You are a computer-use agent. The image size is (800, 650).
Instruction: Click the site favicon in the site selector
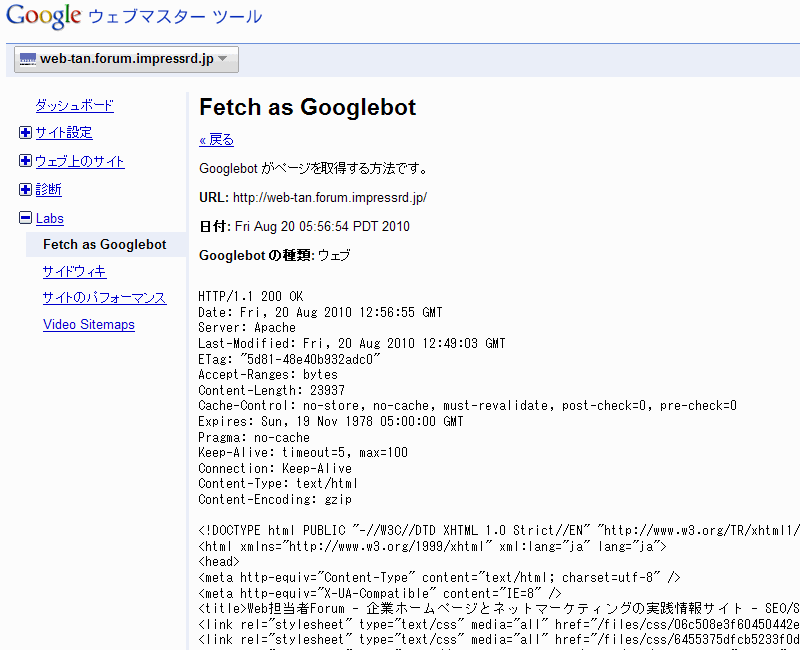(x=28, y=60)
